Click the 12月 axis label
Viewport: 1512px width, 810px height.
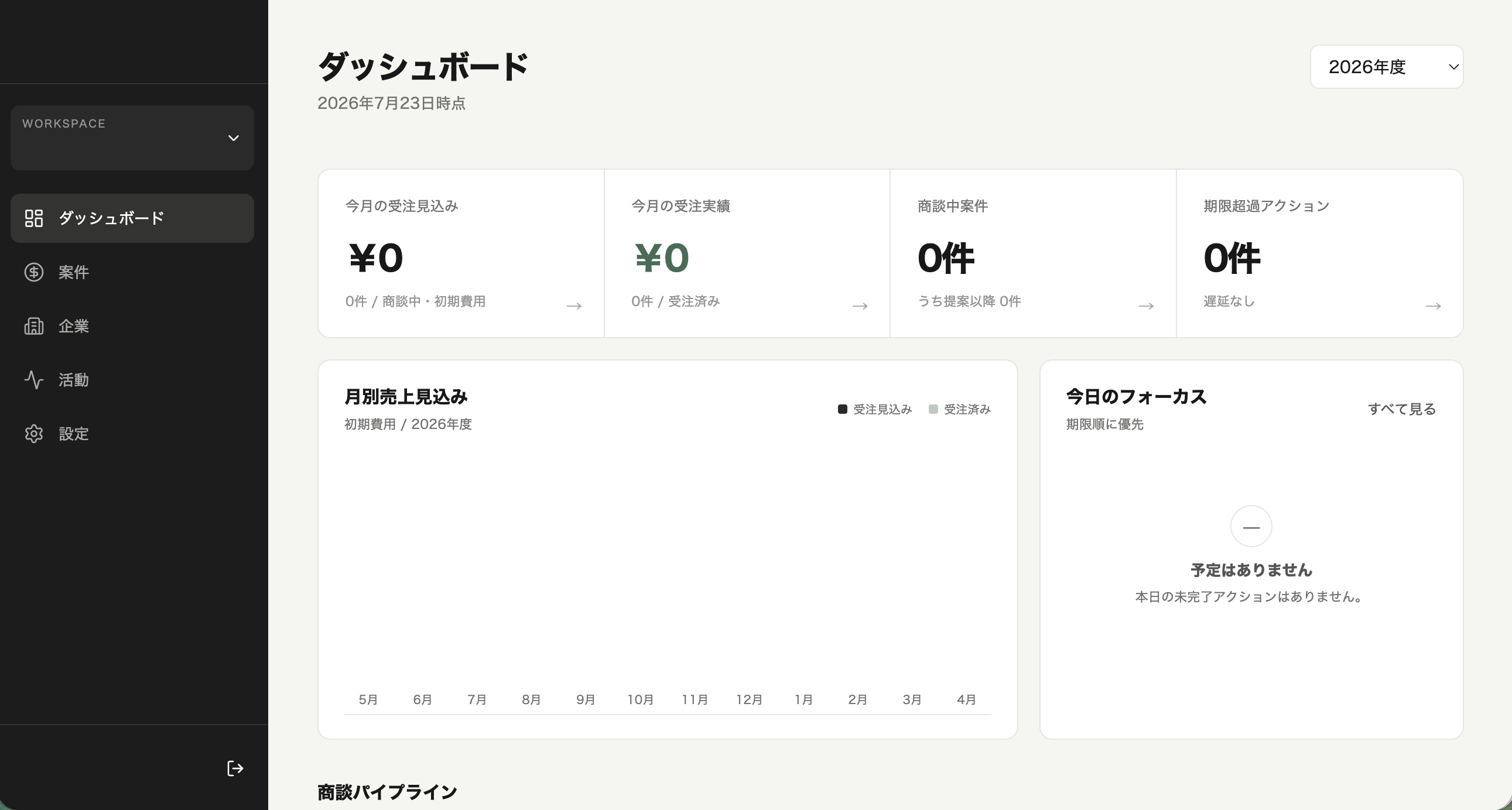(749, 700)
